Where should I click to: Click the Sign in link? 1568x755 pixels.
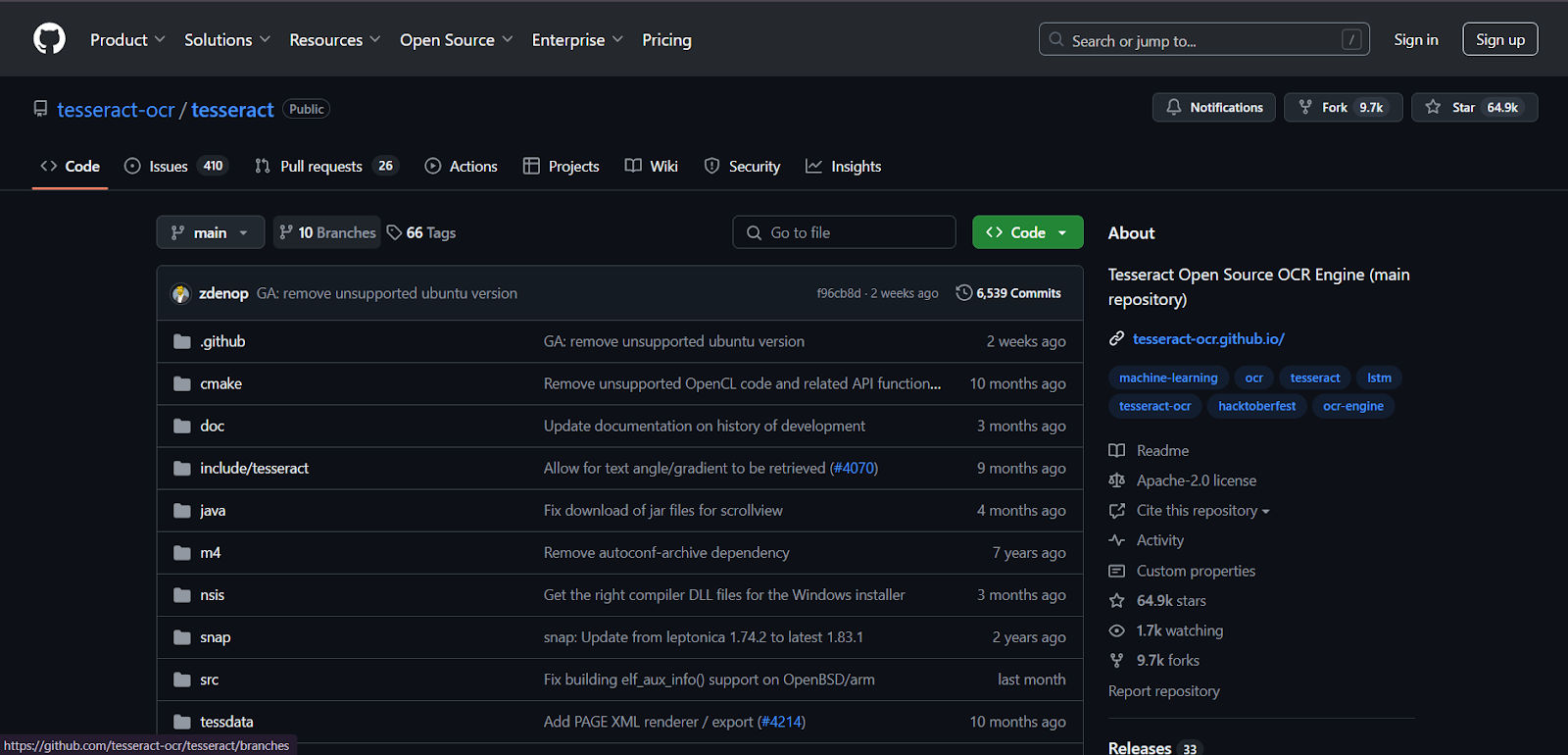coord(1416,39)
